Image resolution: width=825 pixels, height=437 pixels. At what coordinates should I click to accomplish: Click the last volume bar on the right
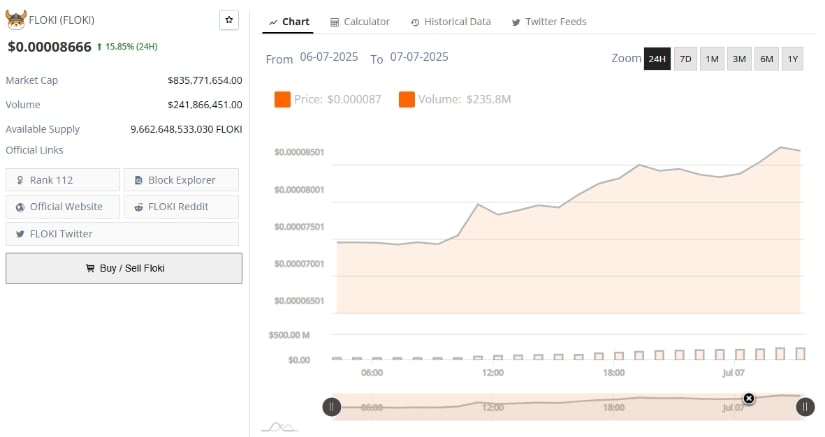tap(800, 354)
